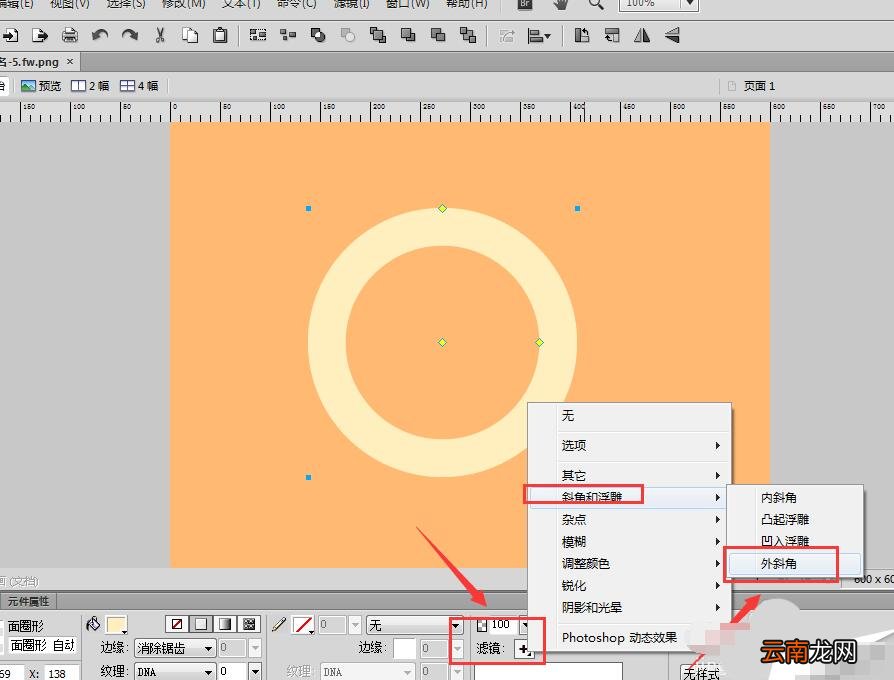This screenshot has height=680, width=894.
Task: Open the 其它 submenu
Action: tap(630, 475)
